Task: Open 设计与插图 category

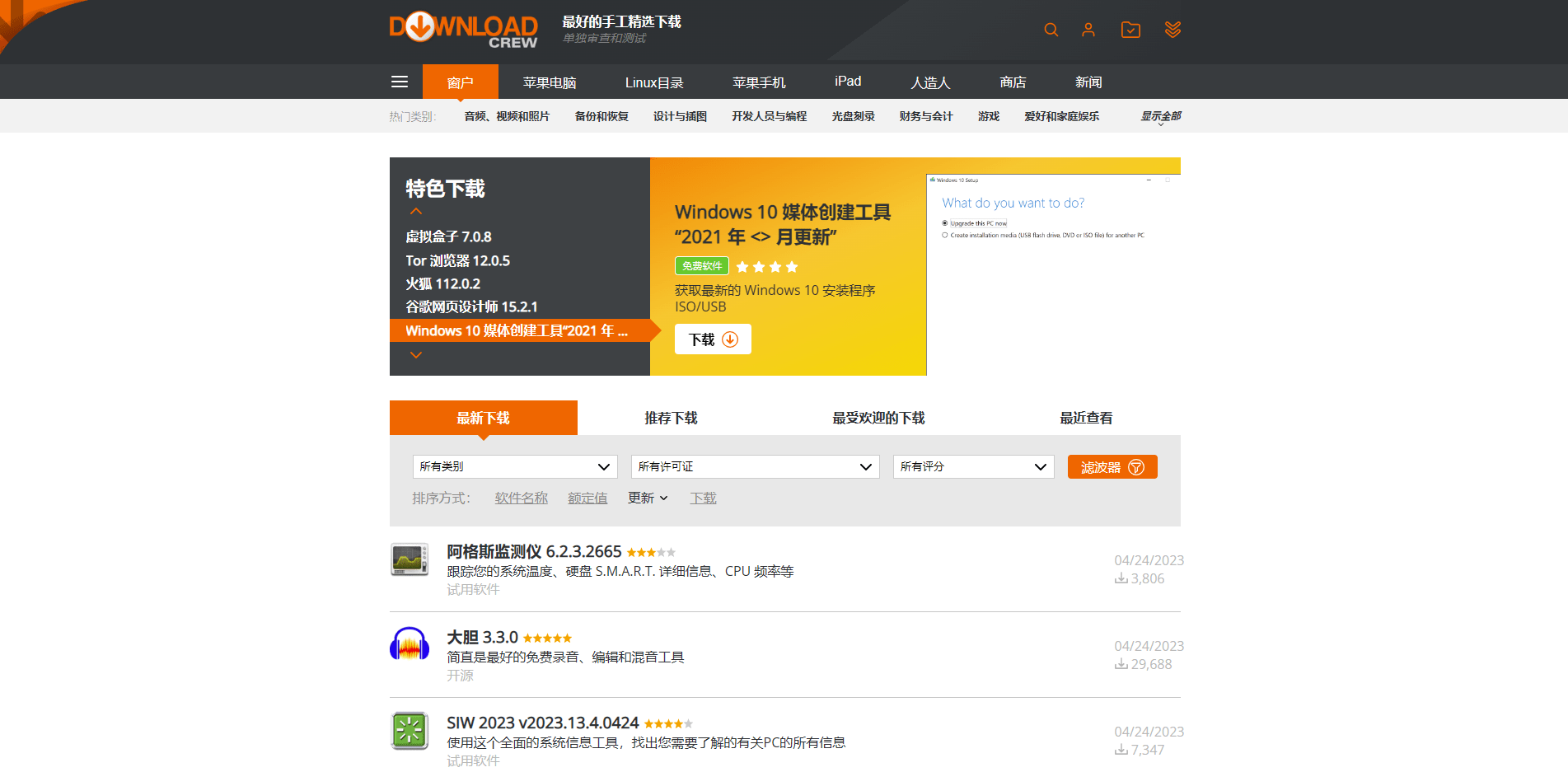Action: click(x=680, y=116)
